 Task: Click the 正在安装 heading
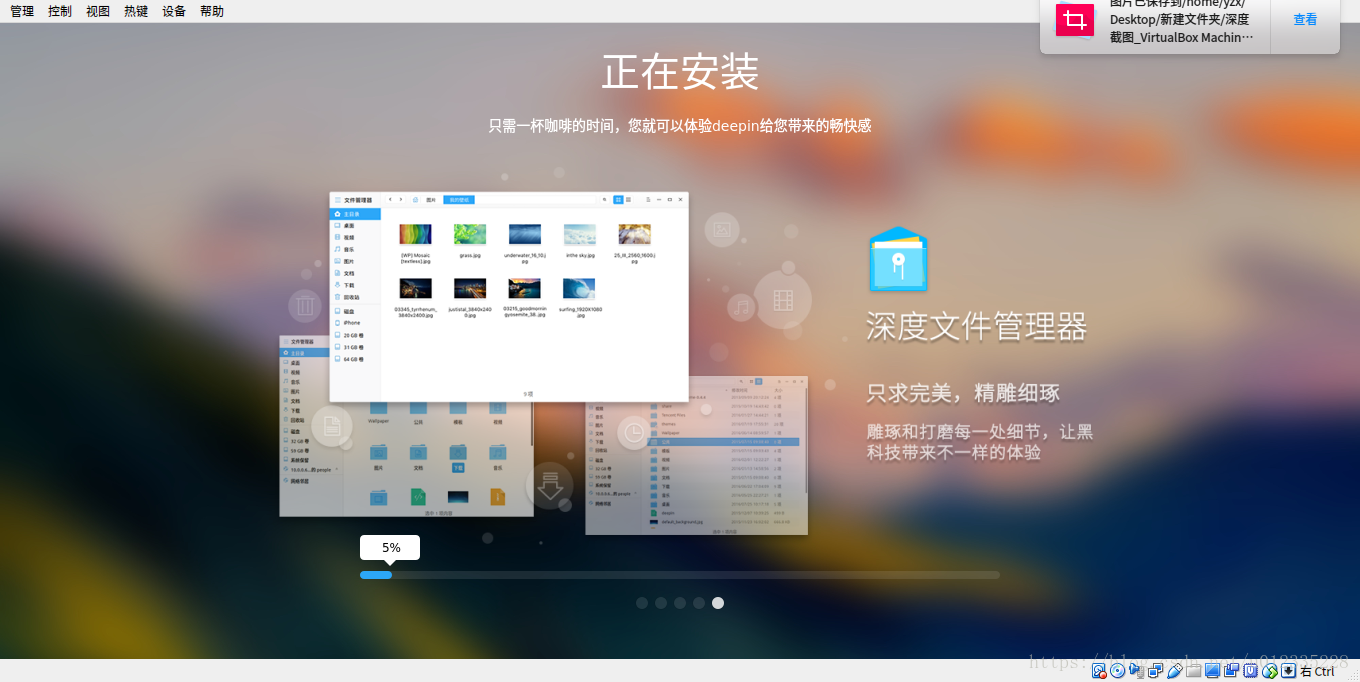(x=680, y=72)
